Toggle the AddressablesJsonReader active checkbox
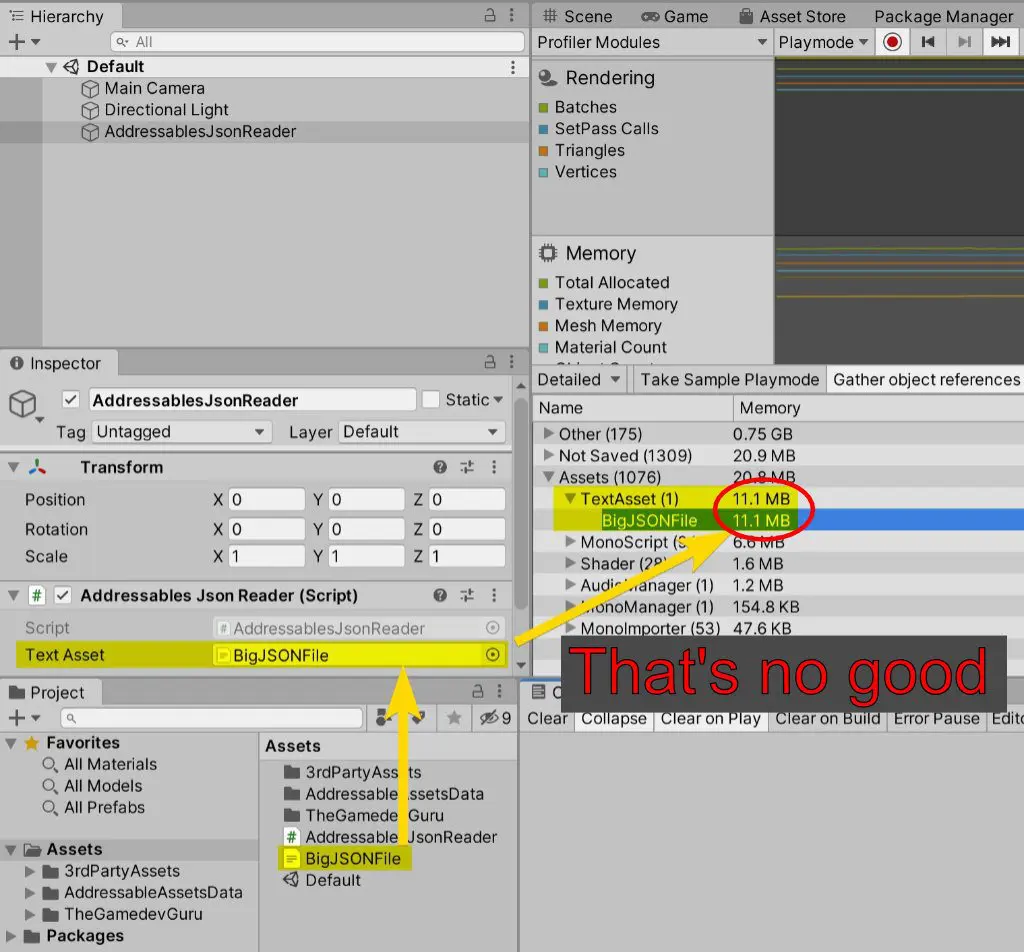1024x952 pixels. (x=73, y=399)
